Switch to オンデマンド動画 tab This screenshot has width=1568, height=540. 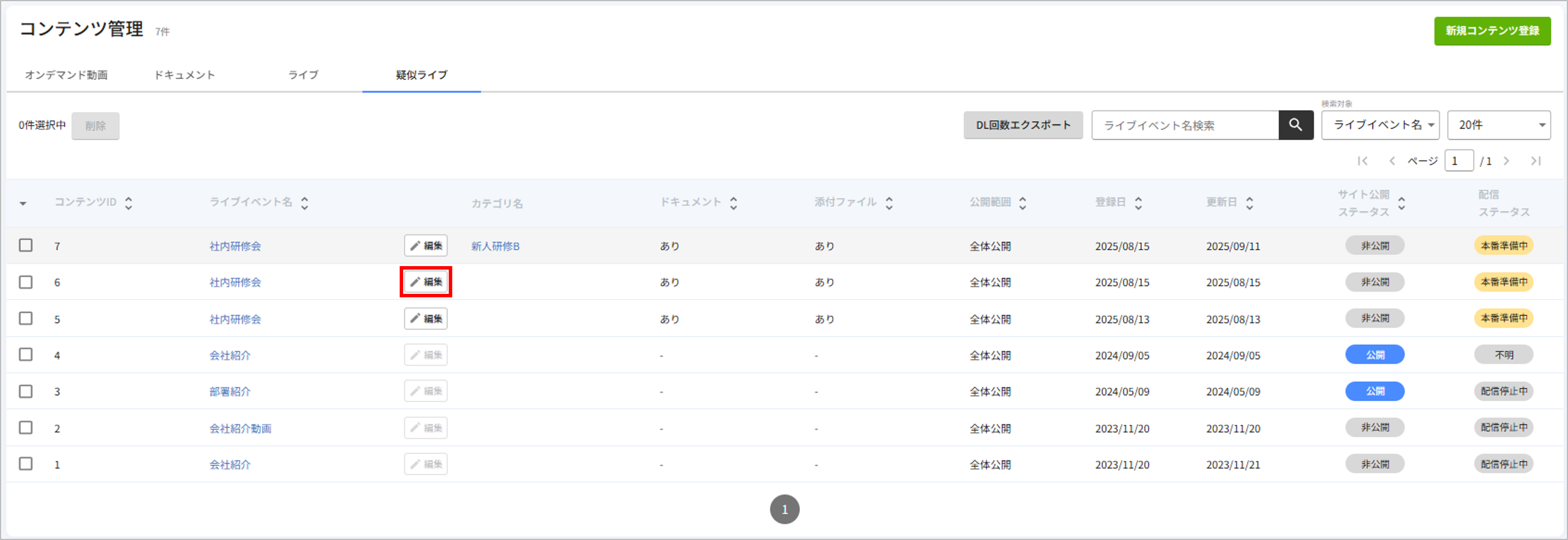click(x=66, y=75)
